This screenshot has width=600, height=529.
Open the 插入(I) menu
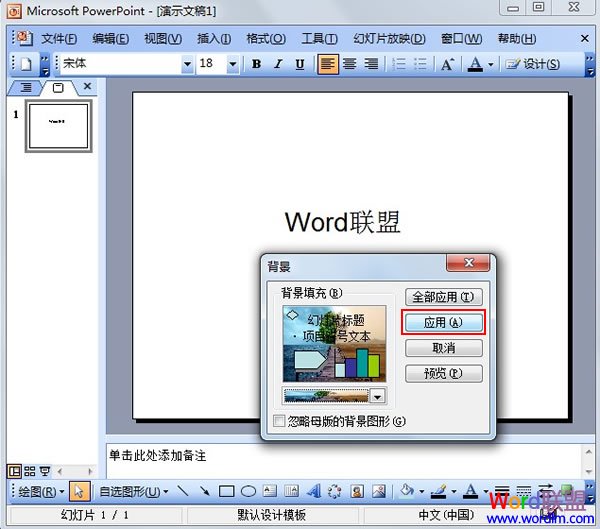[214, 39]
